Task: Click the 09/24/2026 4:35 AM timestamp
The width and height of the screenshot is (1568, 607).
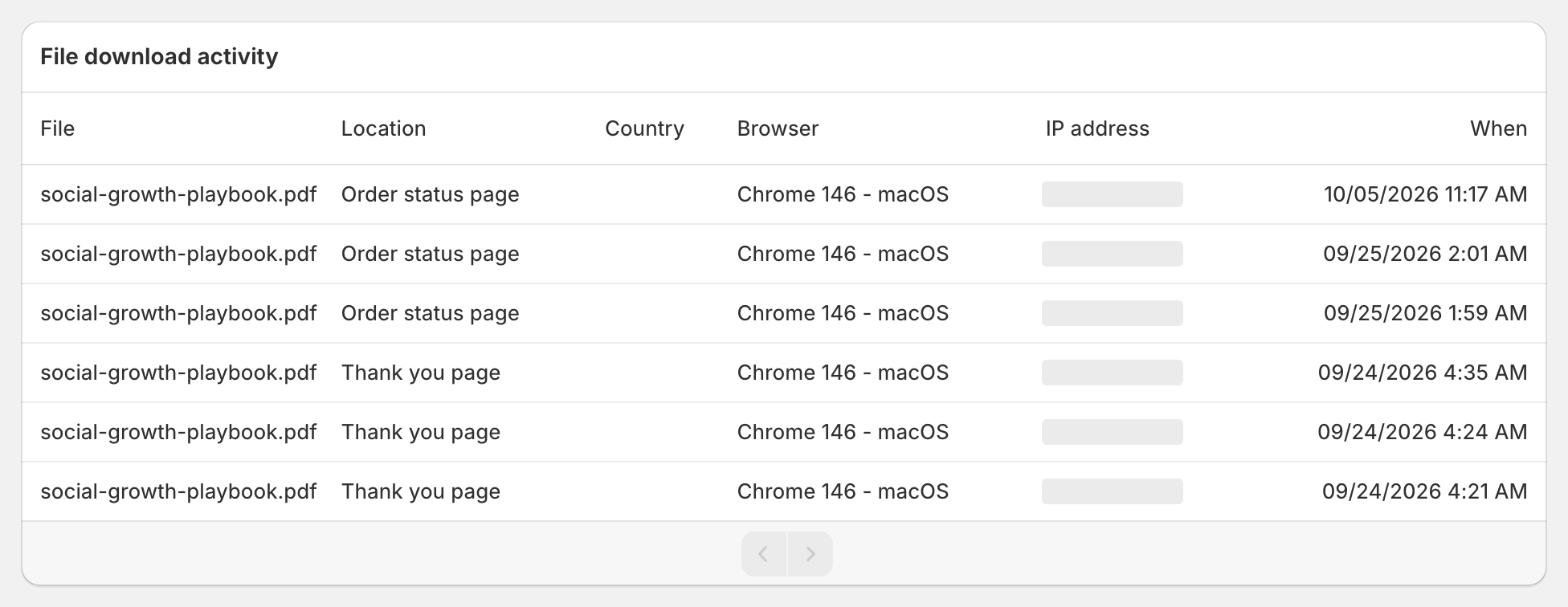Action: (x=1423, y=373)
